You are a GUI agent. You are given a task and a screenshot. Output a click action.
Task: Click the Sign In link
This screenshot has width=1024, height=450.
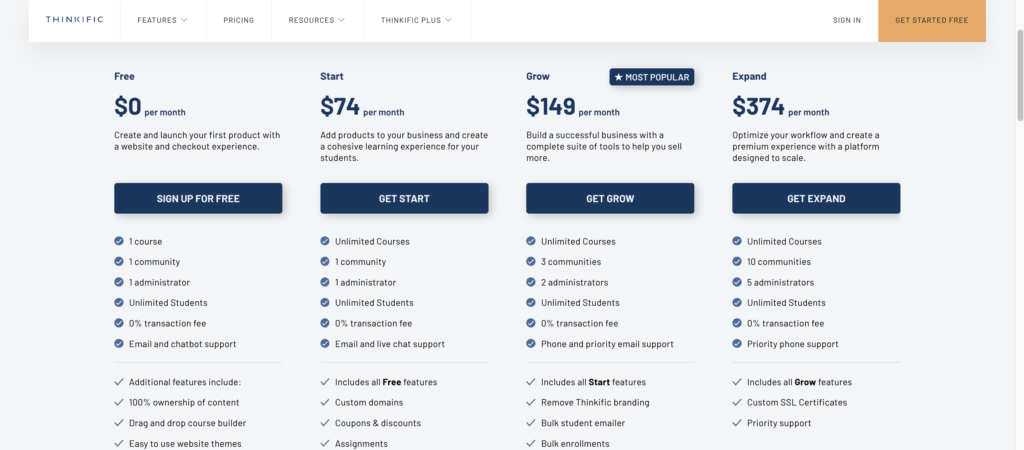pyautogui.click(x=846, y=20)
